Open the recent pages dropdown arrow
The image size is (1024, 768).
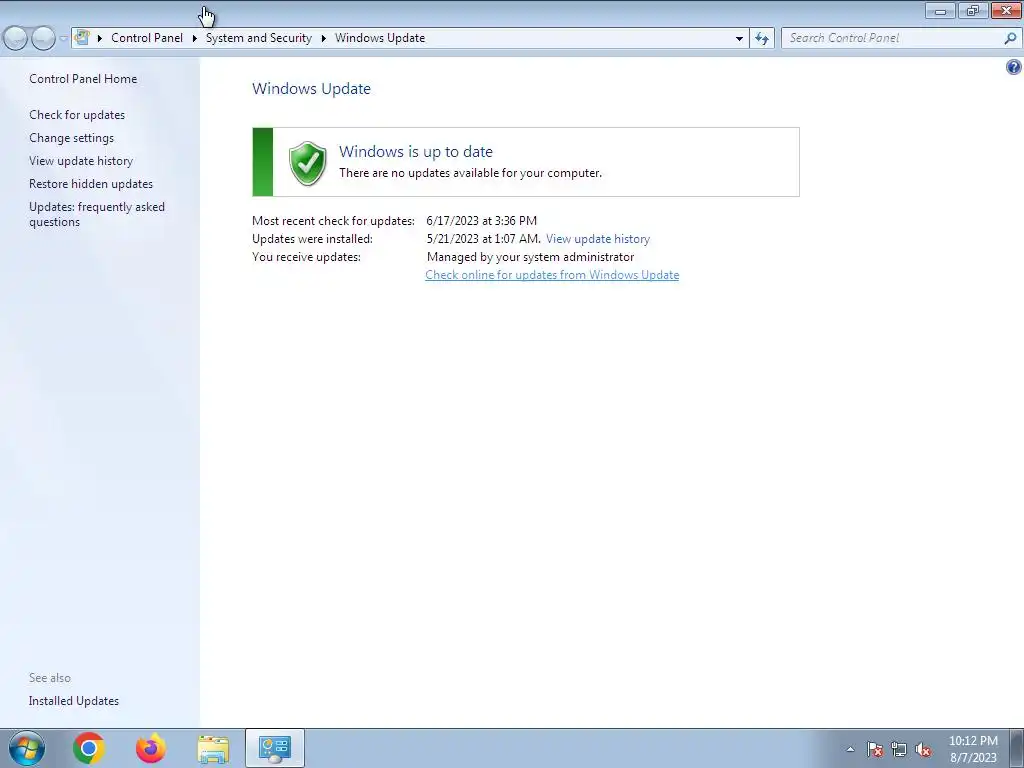[63, 39]
